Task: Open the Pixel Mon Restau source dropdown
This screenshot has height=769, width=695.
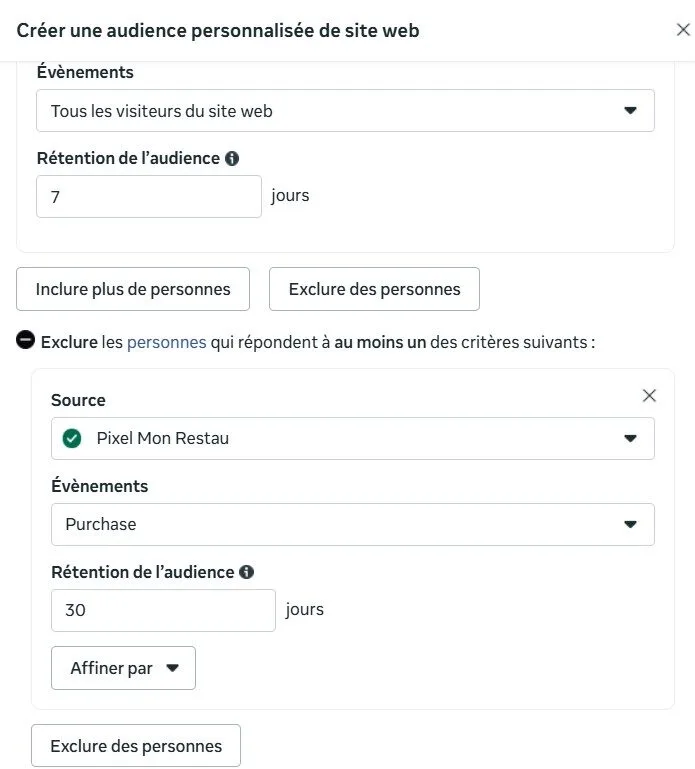Action: tap(352, 438)
